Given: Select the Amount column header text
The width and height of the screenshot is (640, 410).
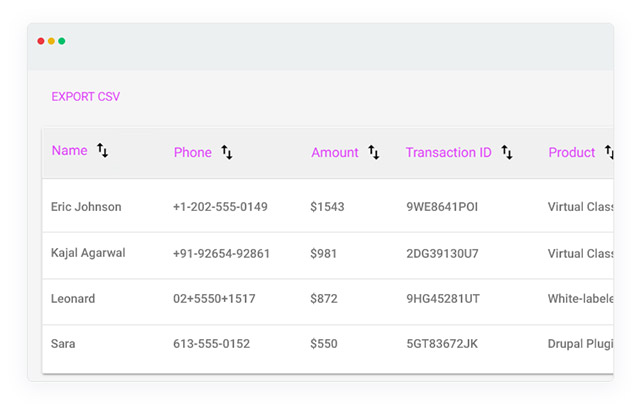Looking at the screenshot, I should [x=335, y=152].
